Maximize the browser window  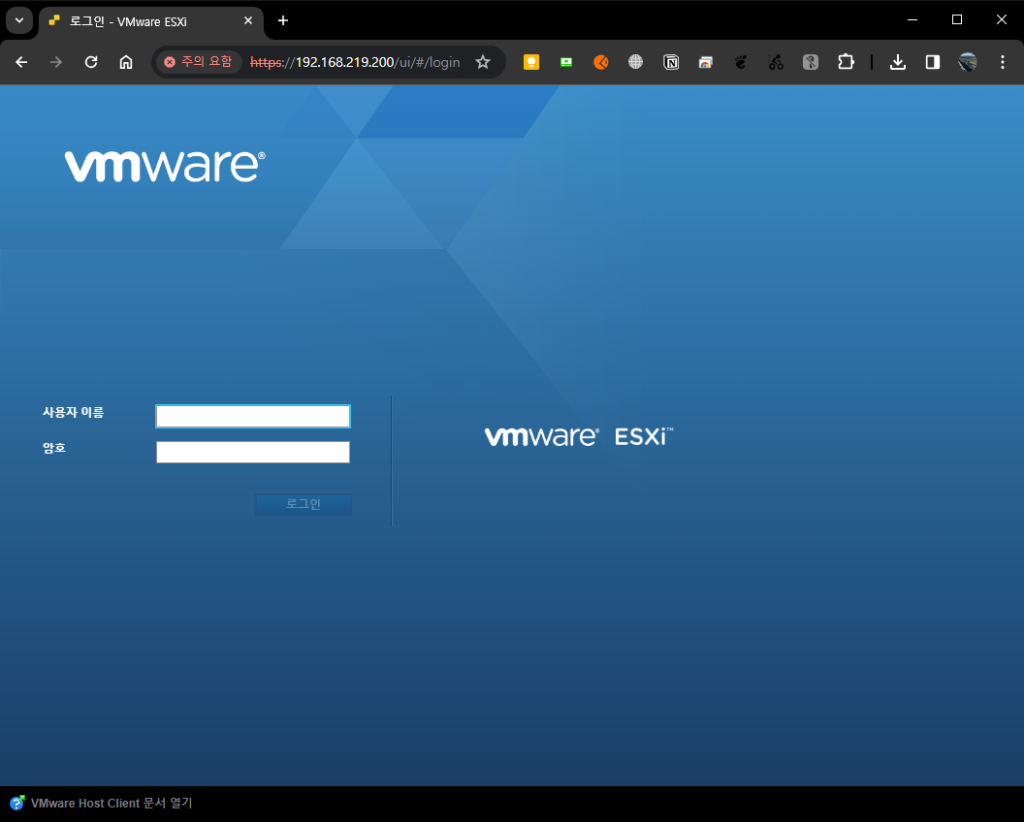coord(957,20)
